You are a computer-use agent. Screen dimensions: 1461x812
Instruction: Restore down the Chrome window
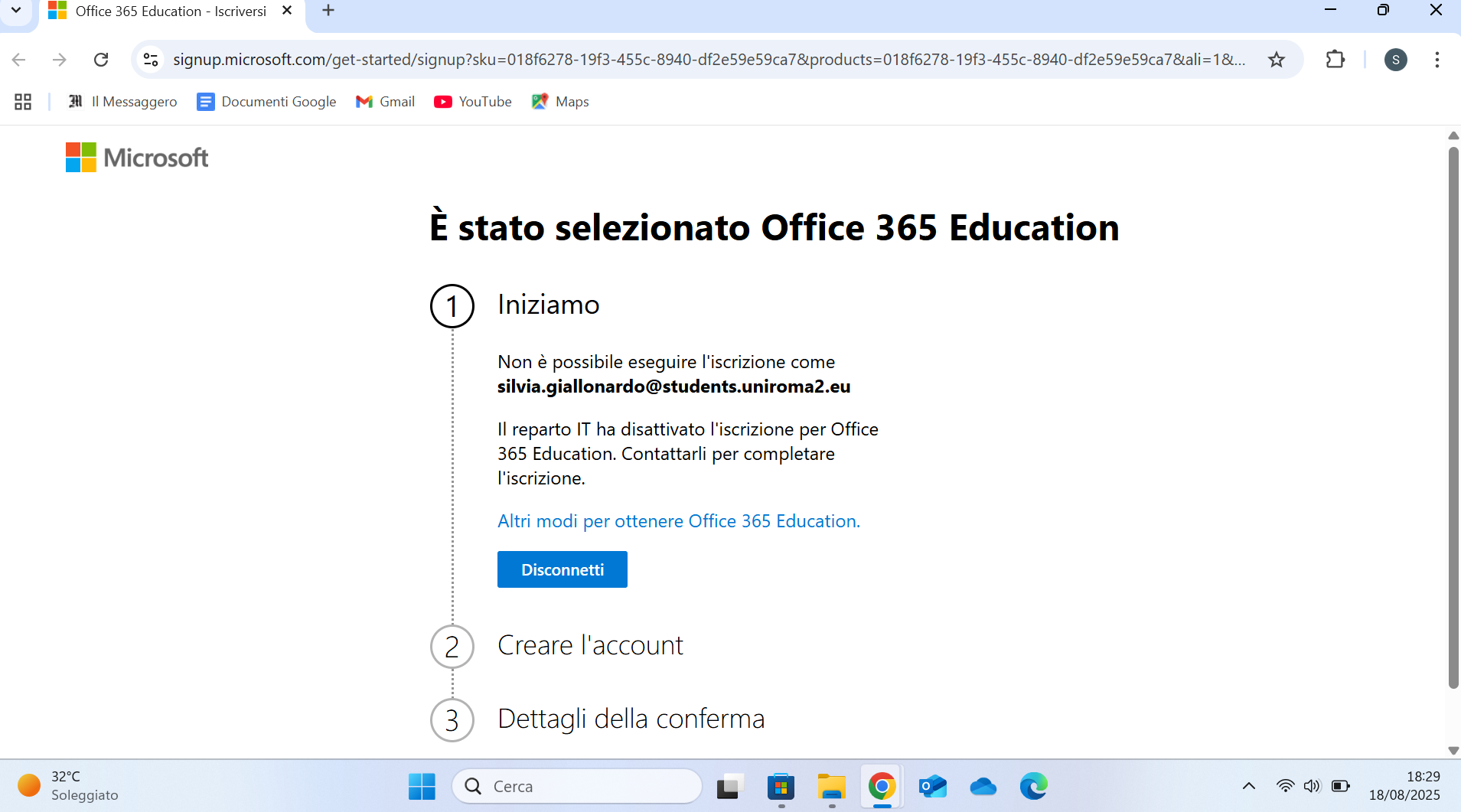1383,10
